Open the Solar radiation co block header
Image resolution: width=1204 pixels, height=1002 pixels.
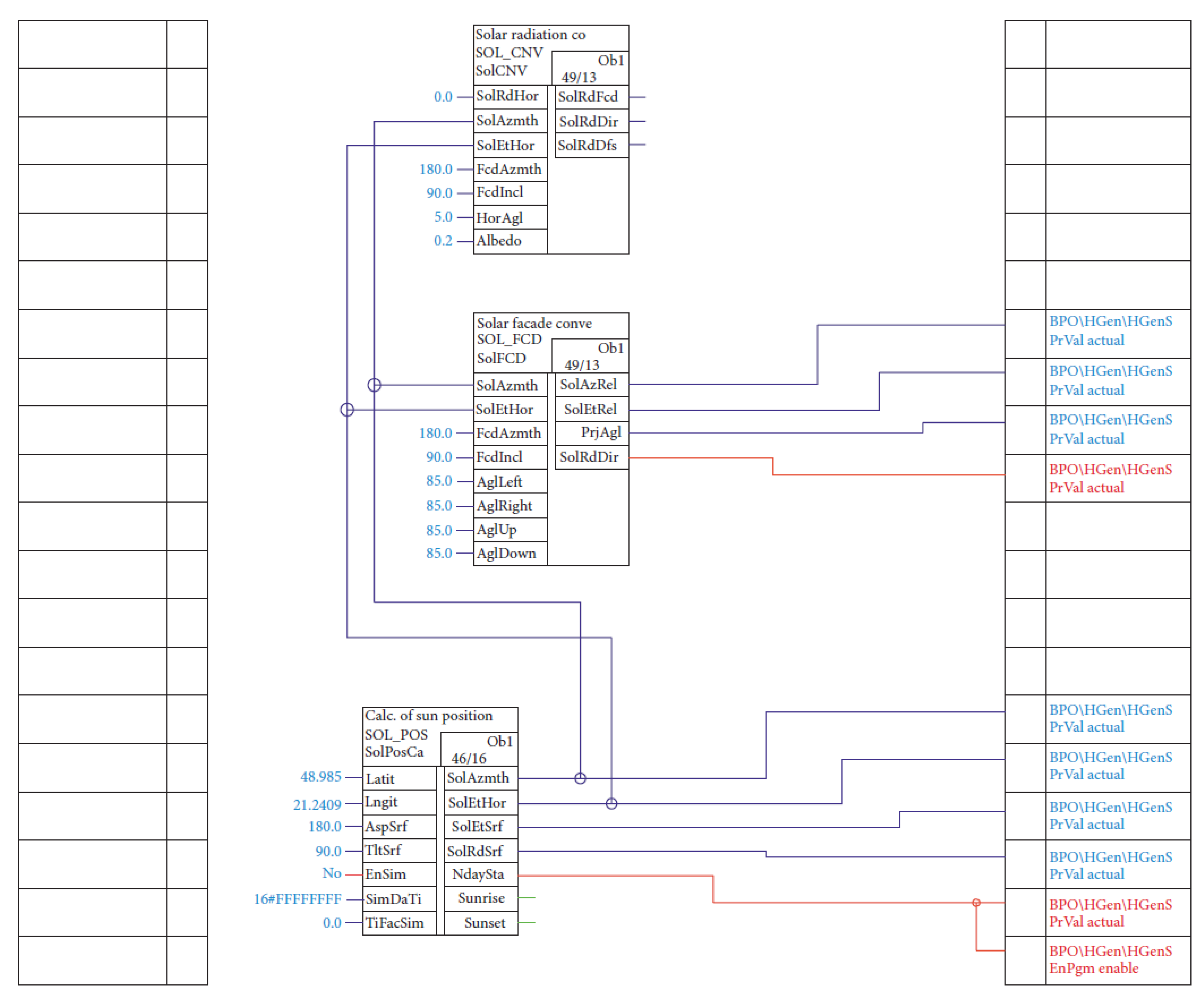[x=530, y=35]
